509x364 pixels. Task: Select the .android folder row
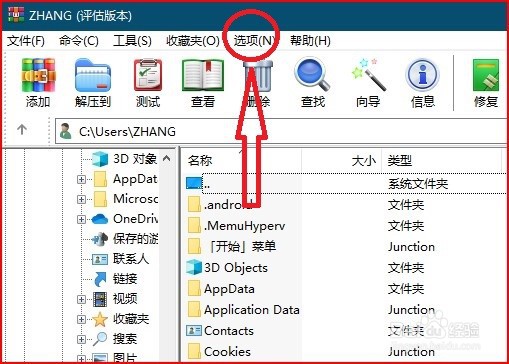tap(345, 204)
